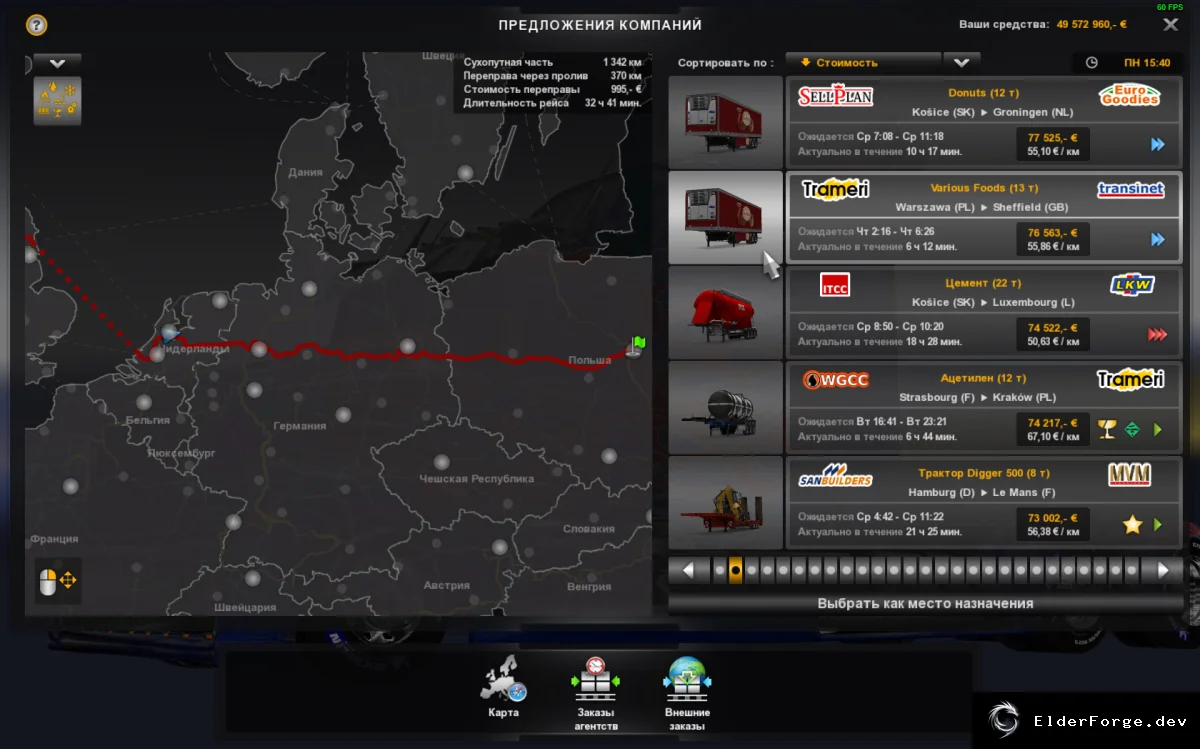The image size is (1200, 749).
Task: Click the gold star on Трактор Digger 500 job
Action: click(x=1132, y=524)
